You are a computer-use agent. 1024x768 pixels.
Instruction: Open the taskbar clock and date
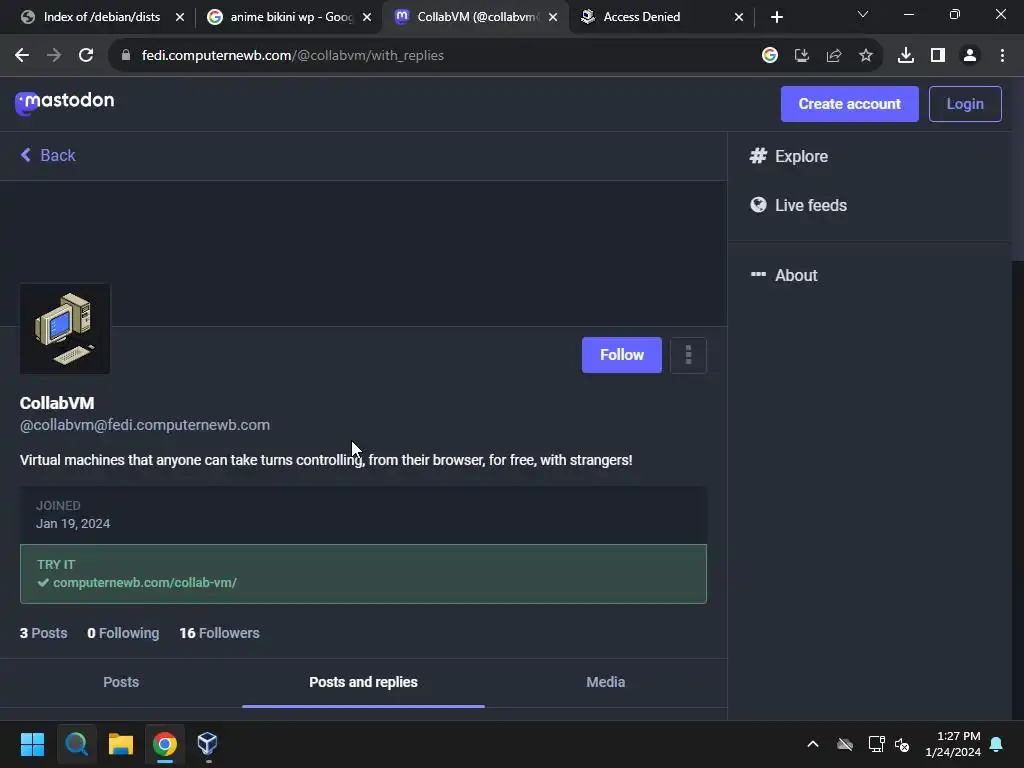pyautogui.click(x=953, y=744)
